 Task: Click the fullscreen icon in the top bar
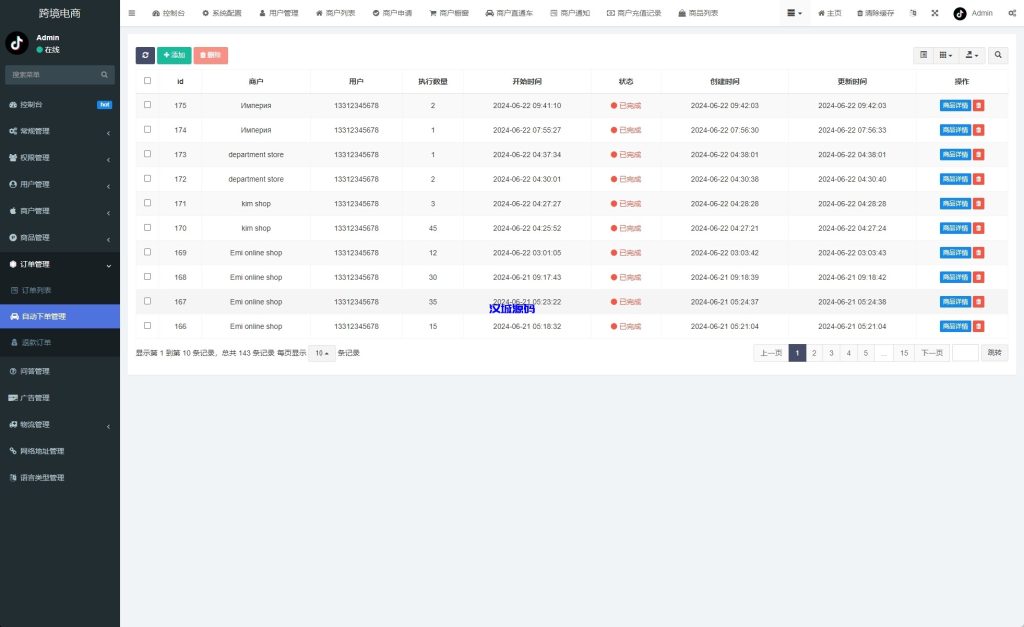click(935, 13)
